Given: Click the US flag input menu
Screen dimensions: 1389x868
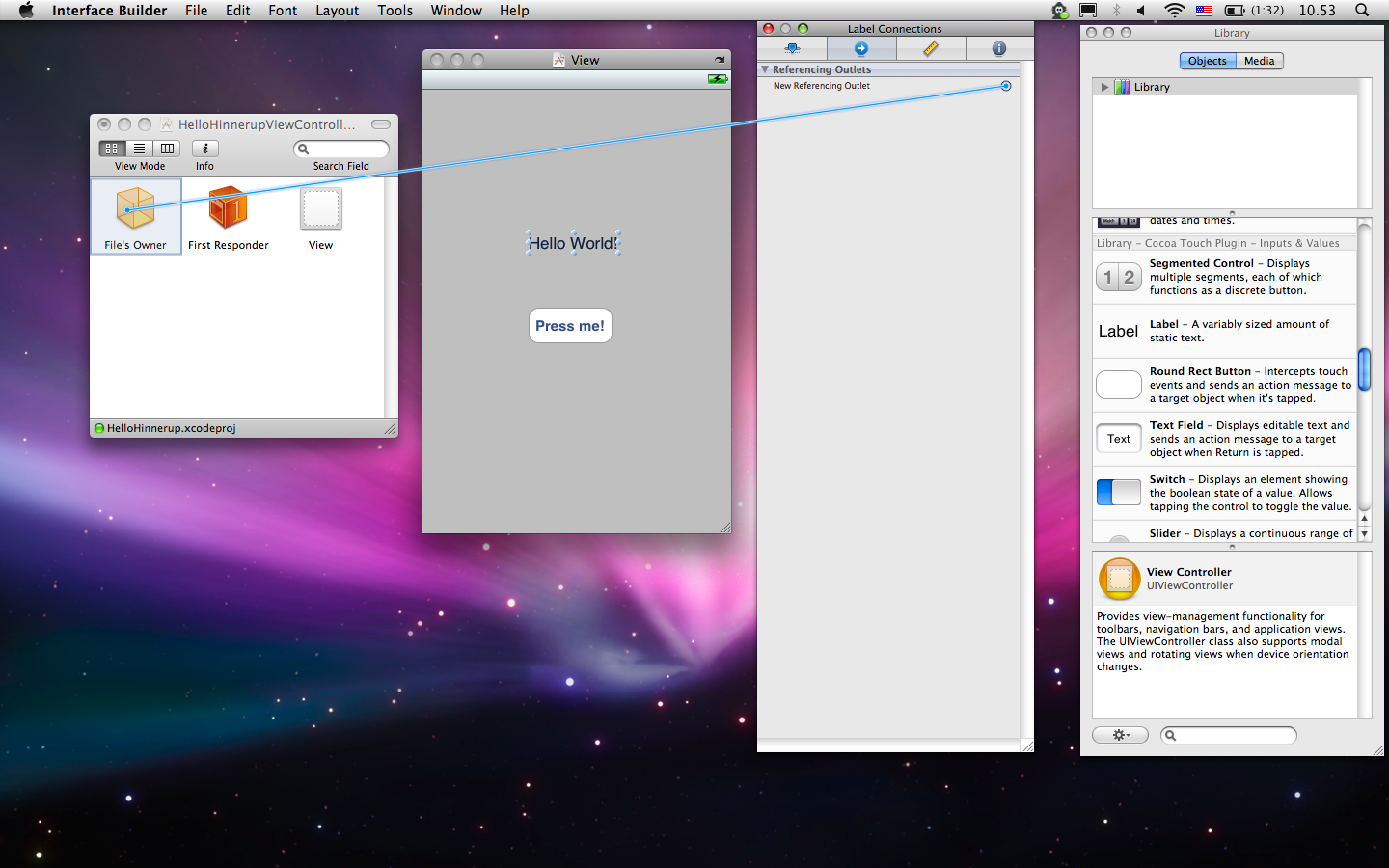Looking at the screenshot, I should click(1204, 11).
